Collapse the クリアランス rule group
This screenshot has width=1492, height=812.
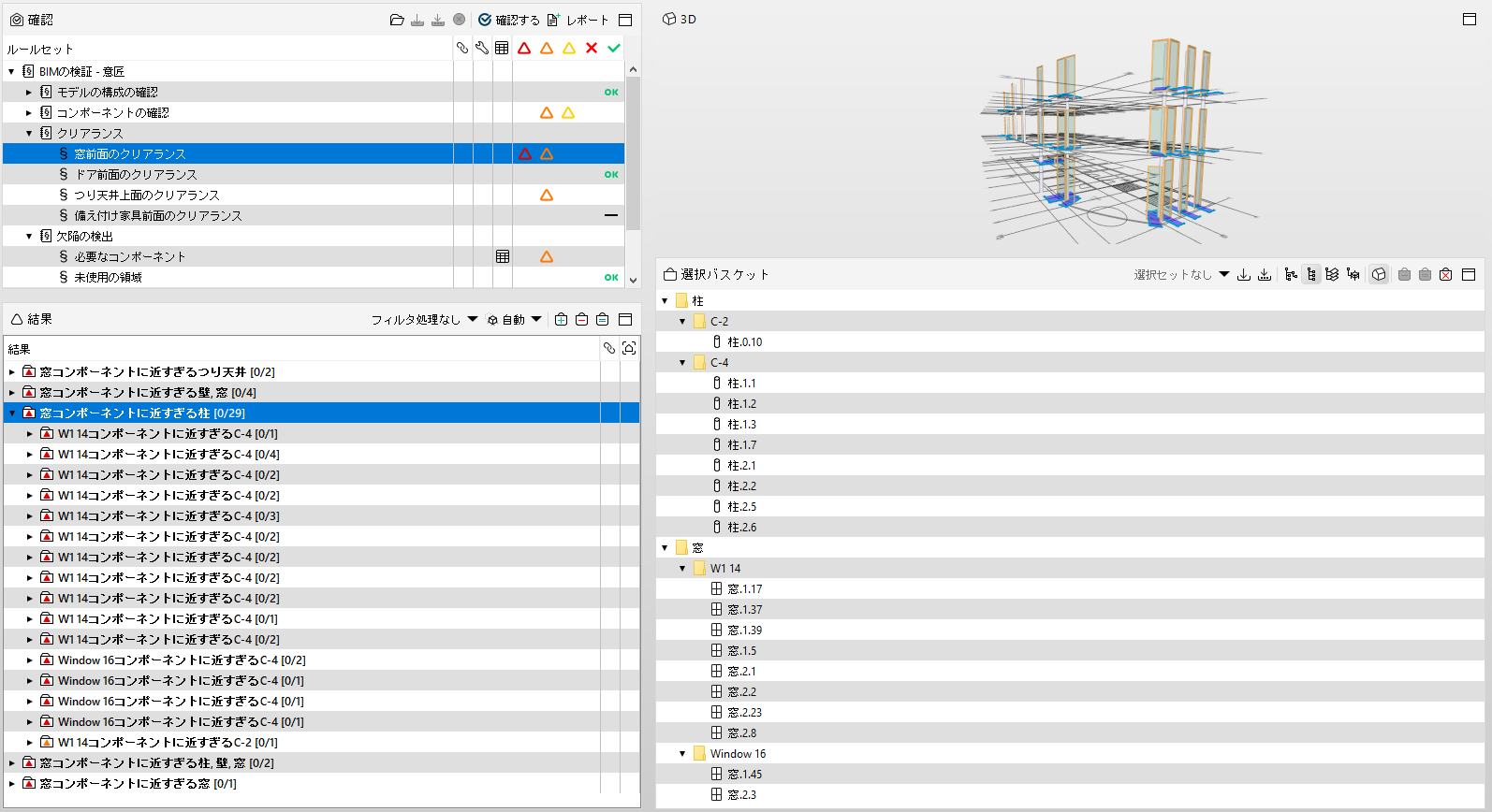point(29,133)
